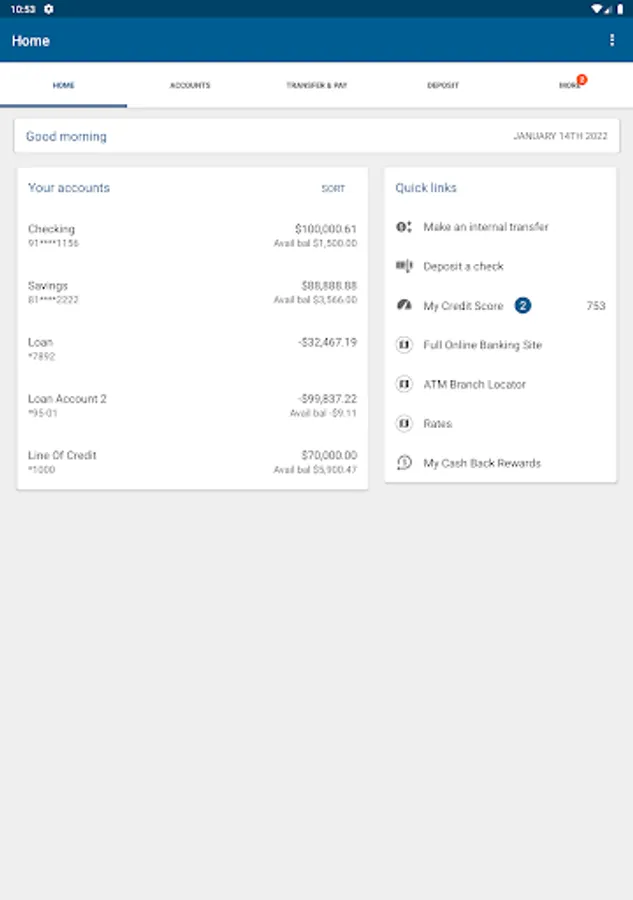Tap the deposit a check icon
The width and height of the screenshot is (633, 900).
[404, 266]
